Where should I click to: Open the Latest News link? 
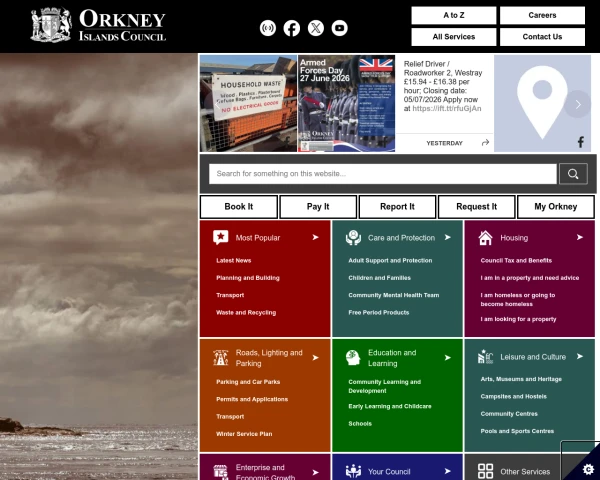(x=233, y=261)
